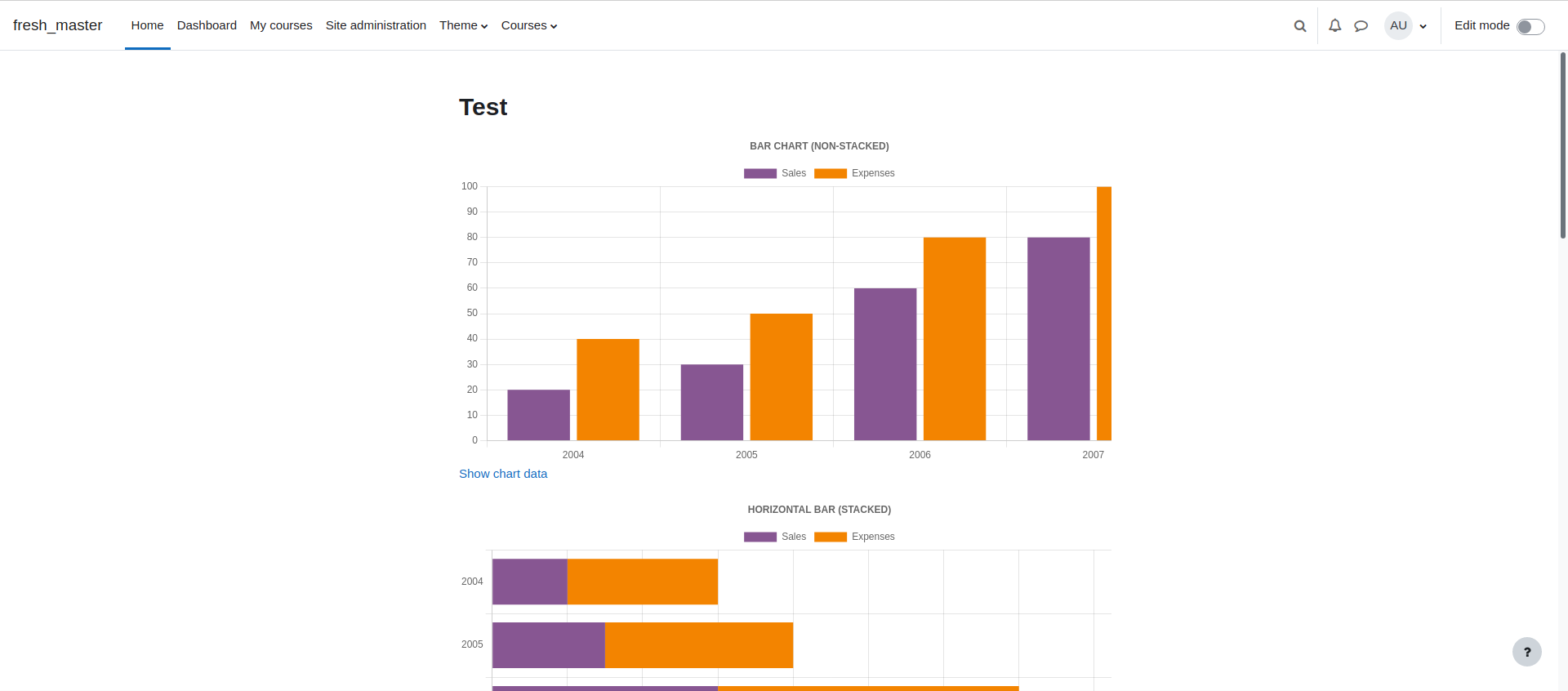Toggle Expenses legend in non-stacked bar chart
1568x691 pixels.
[x=854, y=173]
